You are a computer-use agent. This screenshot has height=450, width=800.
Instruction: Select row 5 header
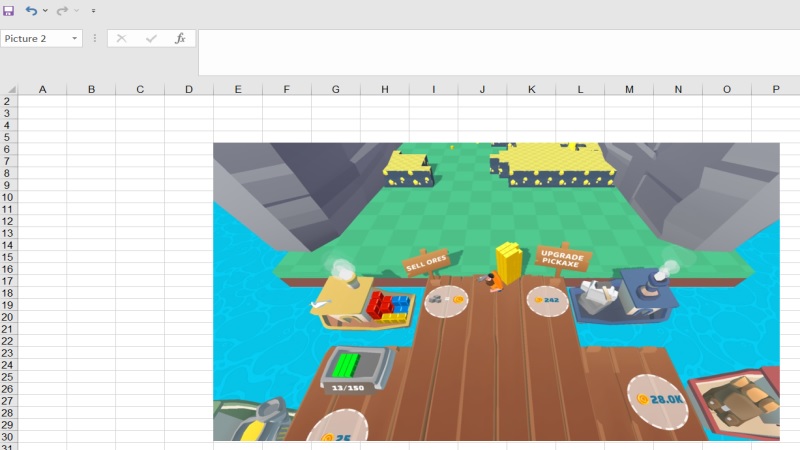click(x=7, y=137)
